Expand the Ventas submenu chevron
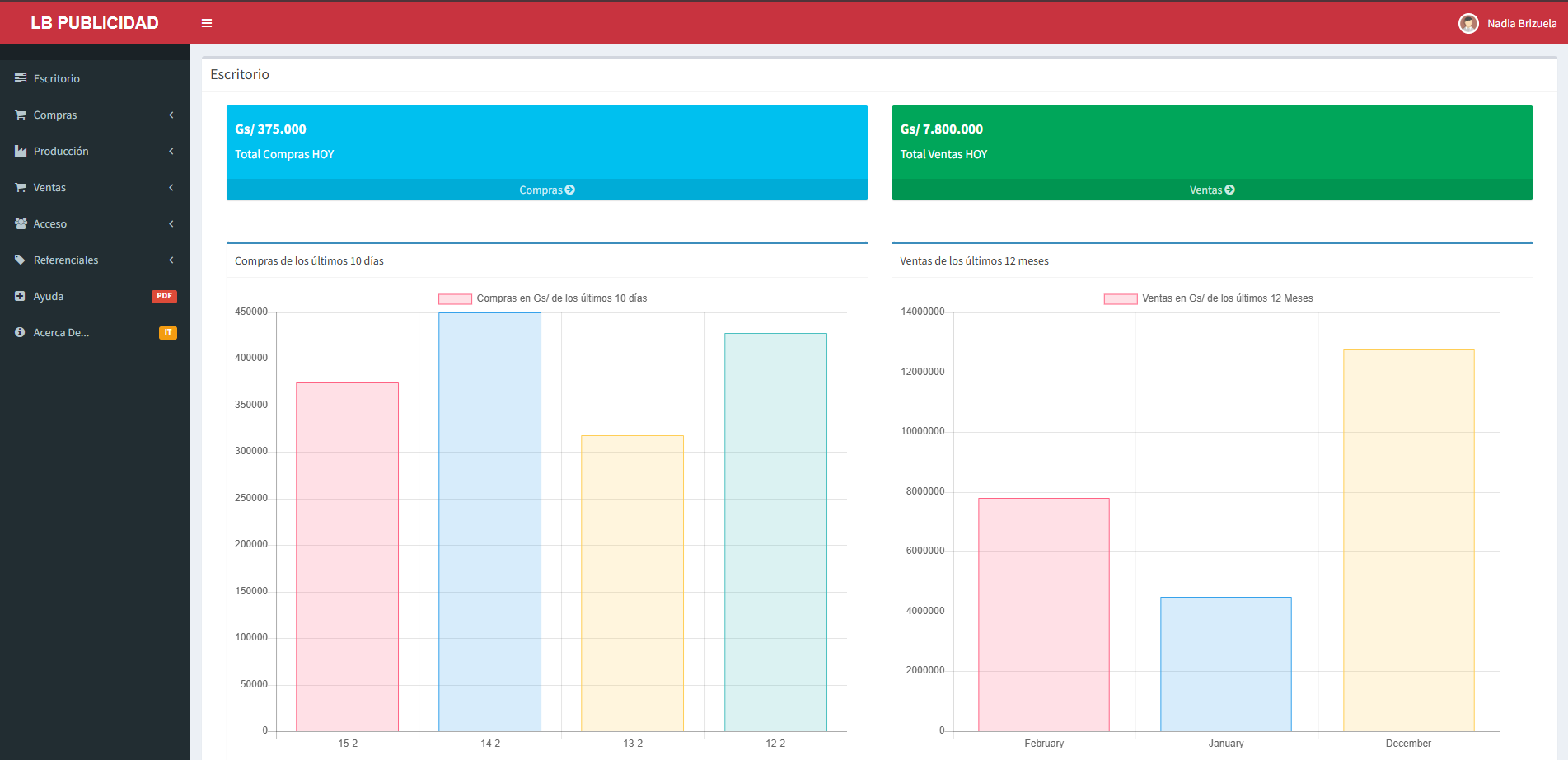 click(171, 187)
